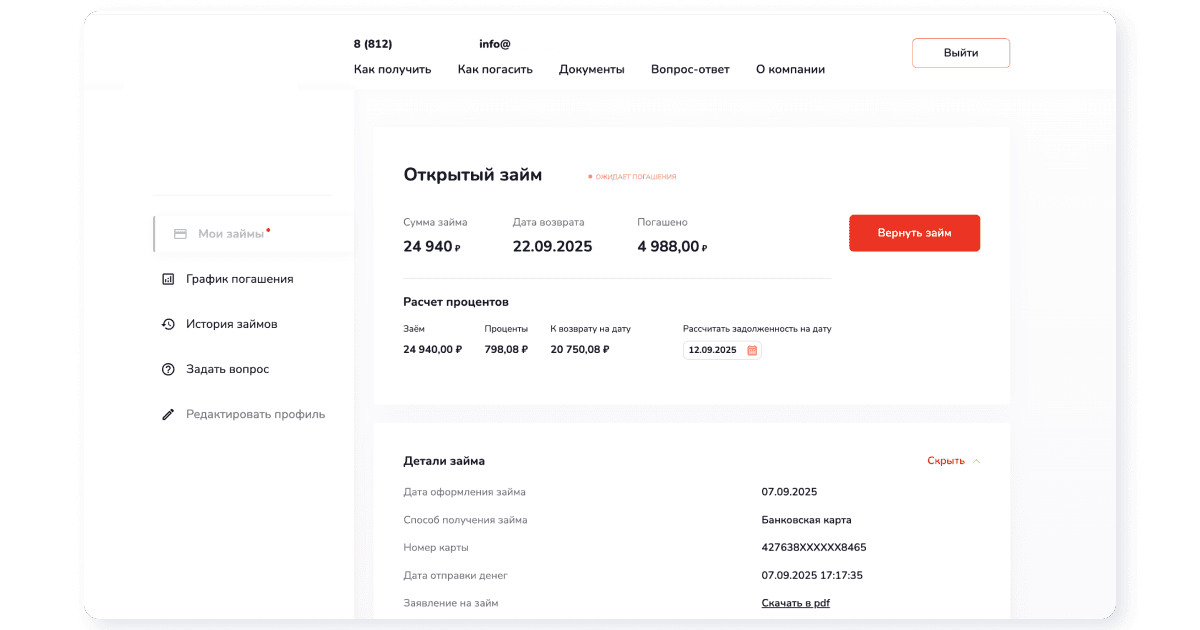Click the red Вернуть займ button
The image size is (1200, 630).
[x=914, y=232]
